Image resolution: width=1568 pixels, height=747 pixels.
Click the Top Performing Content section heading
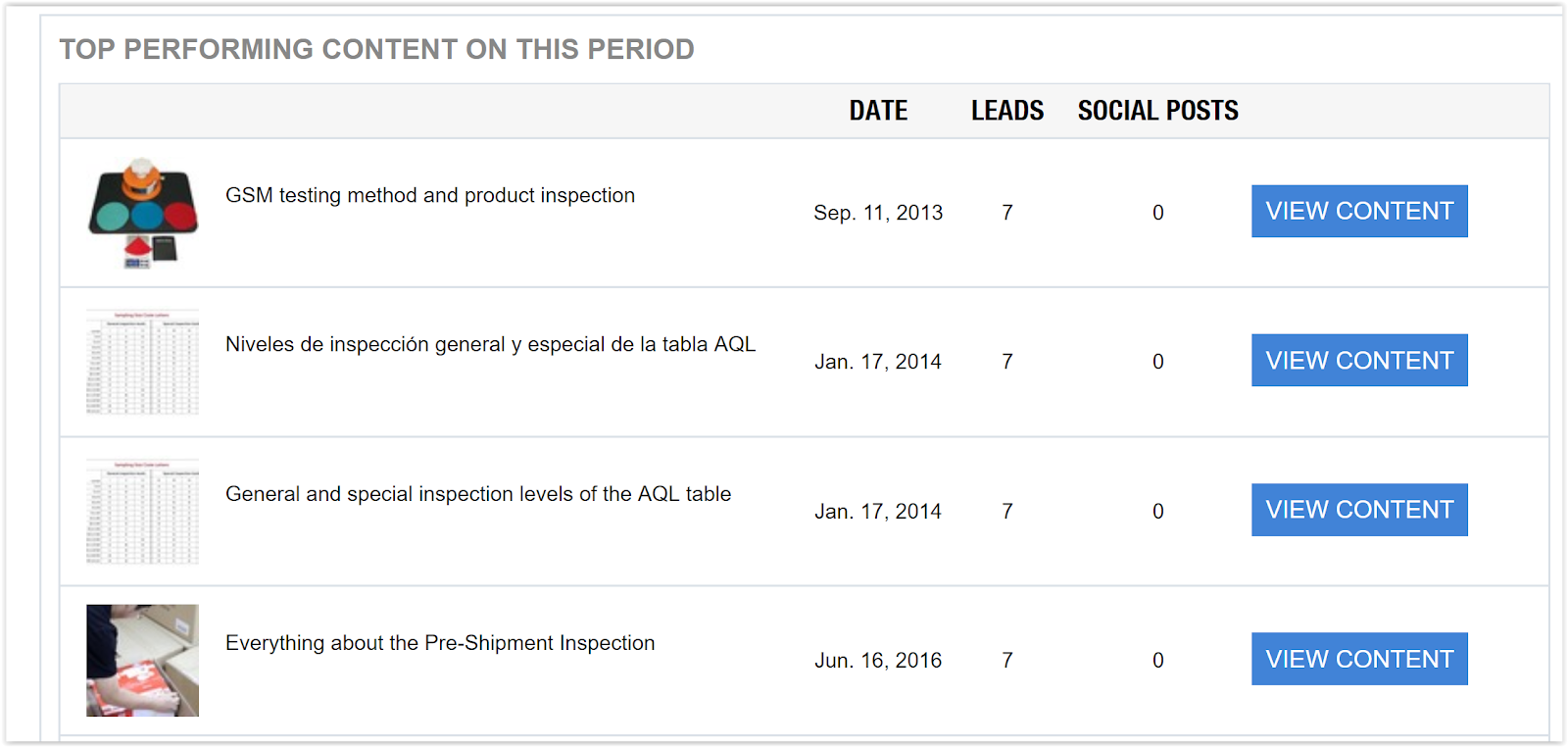pos(376,49)
